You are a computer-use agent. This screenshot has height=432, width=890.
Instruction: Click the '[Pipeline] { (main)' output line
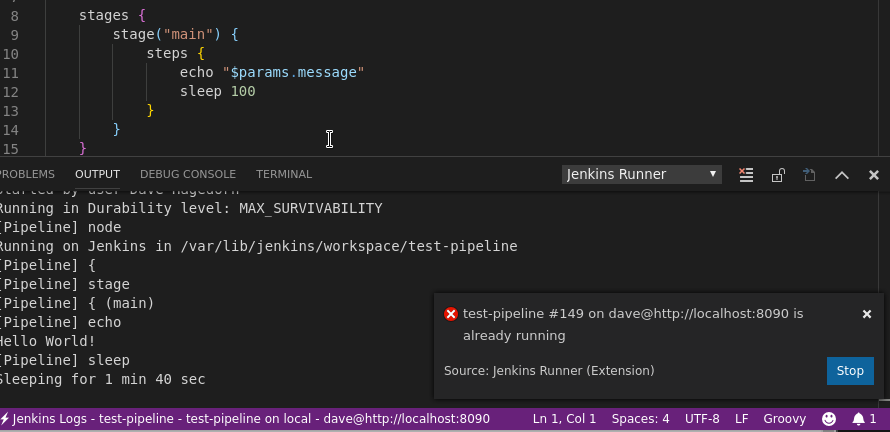click(x=77, y=303)
